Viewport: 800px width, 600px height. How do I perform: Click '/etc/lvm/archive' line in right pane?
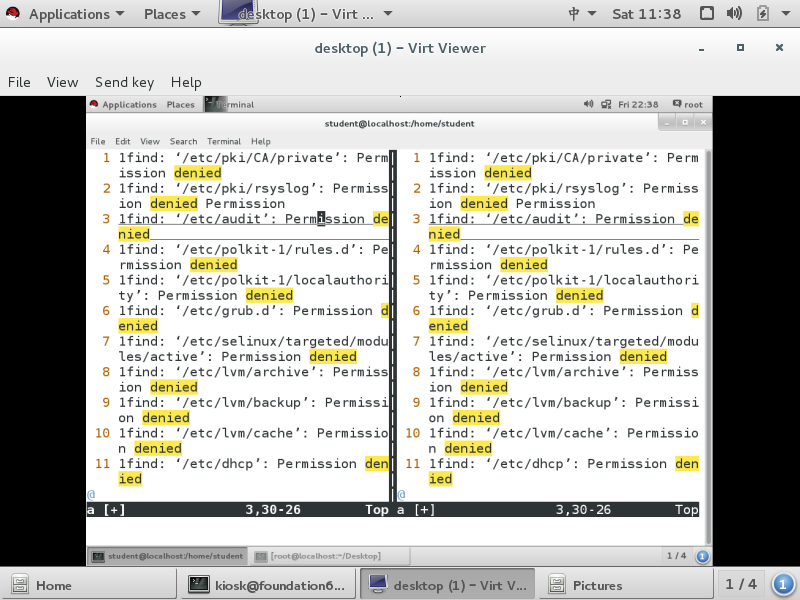point(564,380)
